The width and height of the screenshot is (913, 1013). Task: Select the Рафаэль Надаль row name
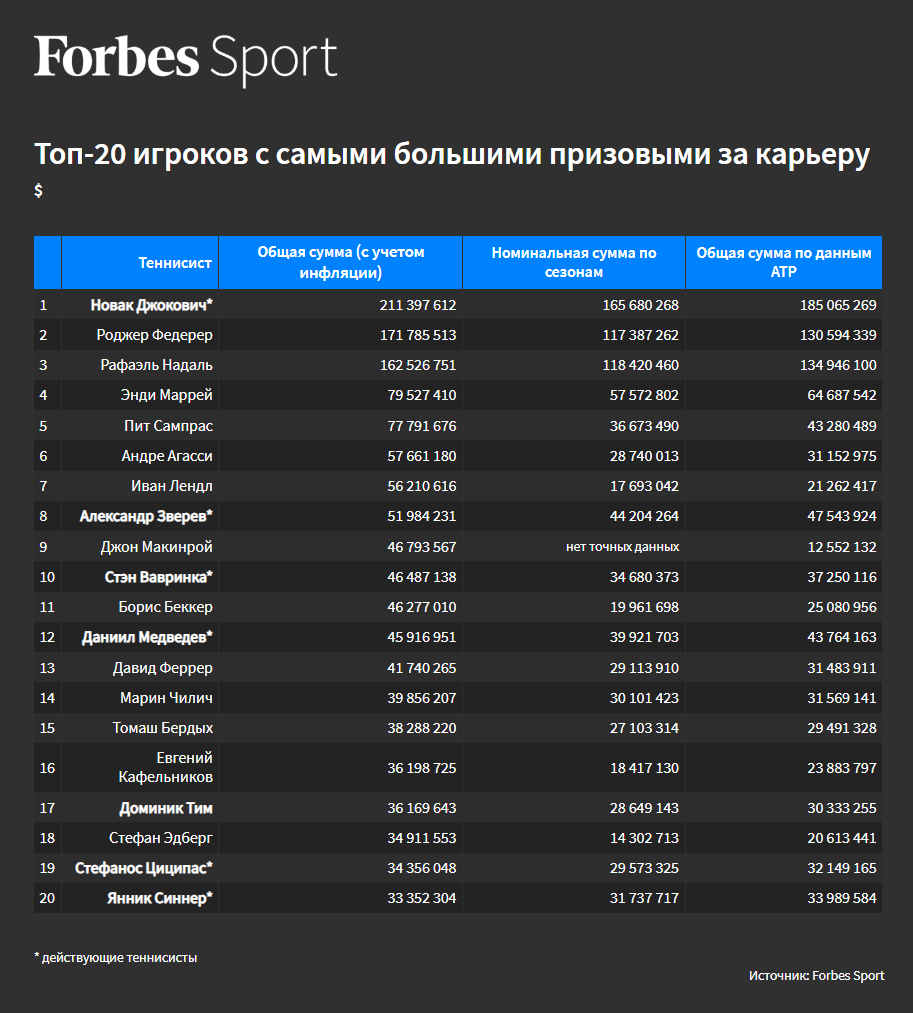point(156,365)
